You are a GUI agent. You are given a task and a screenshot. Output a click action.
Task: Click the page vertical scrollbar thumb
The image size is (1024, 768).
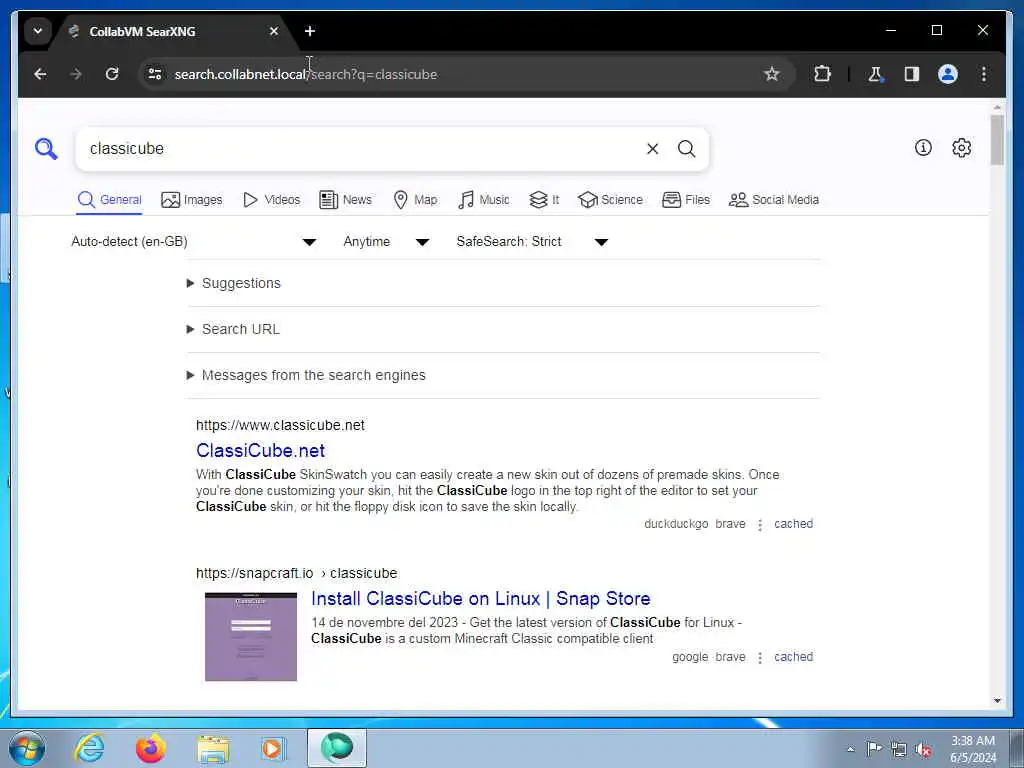click(997, 140)
